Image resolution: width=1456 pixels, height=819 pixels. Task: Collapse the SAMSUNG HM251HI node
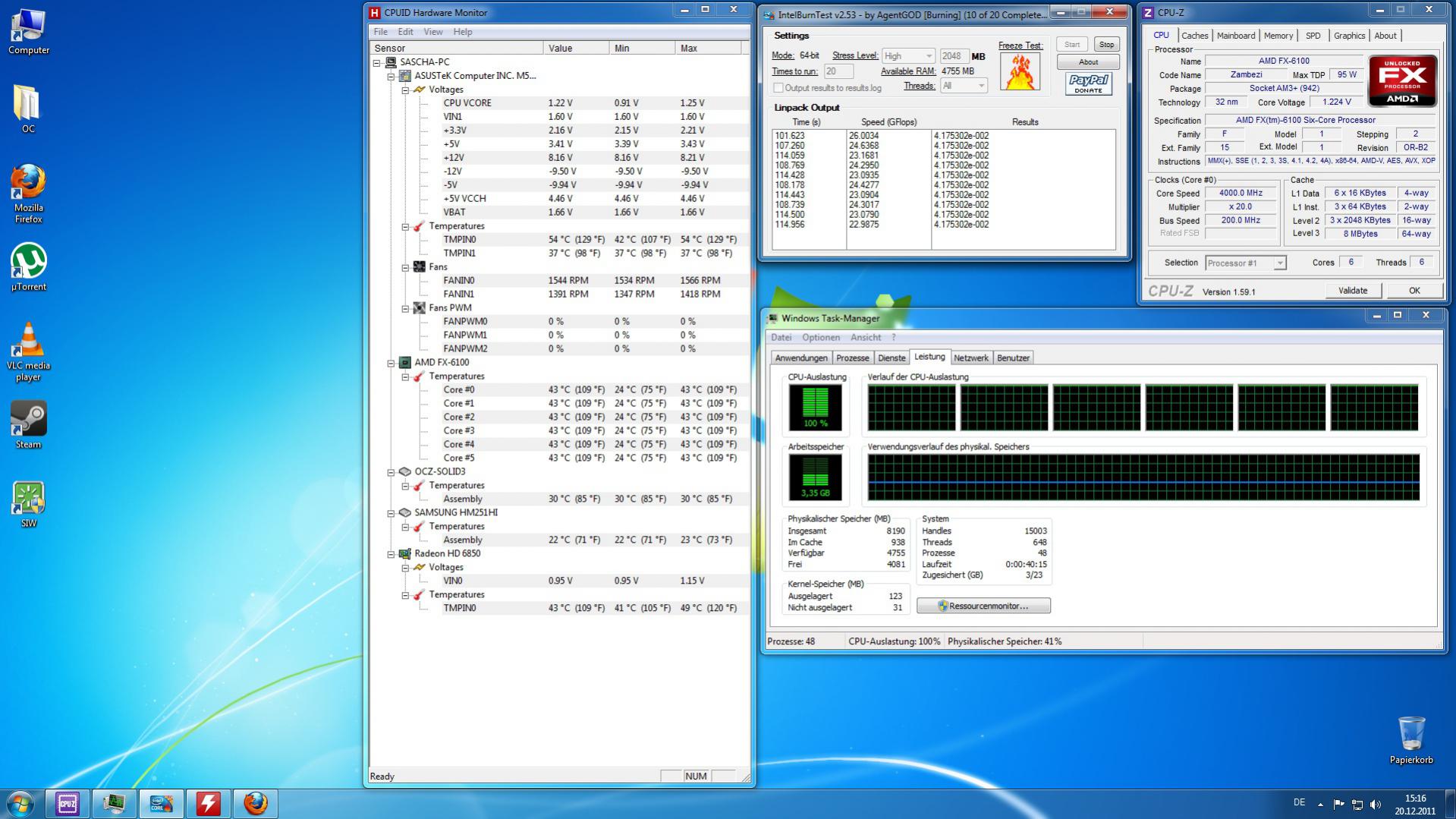pos(392,513)
